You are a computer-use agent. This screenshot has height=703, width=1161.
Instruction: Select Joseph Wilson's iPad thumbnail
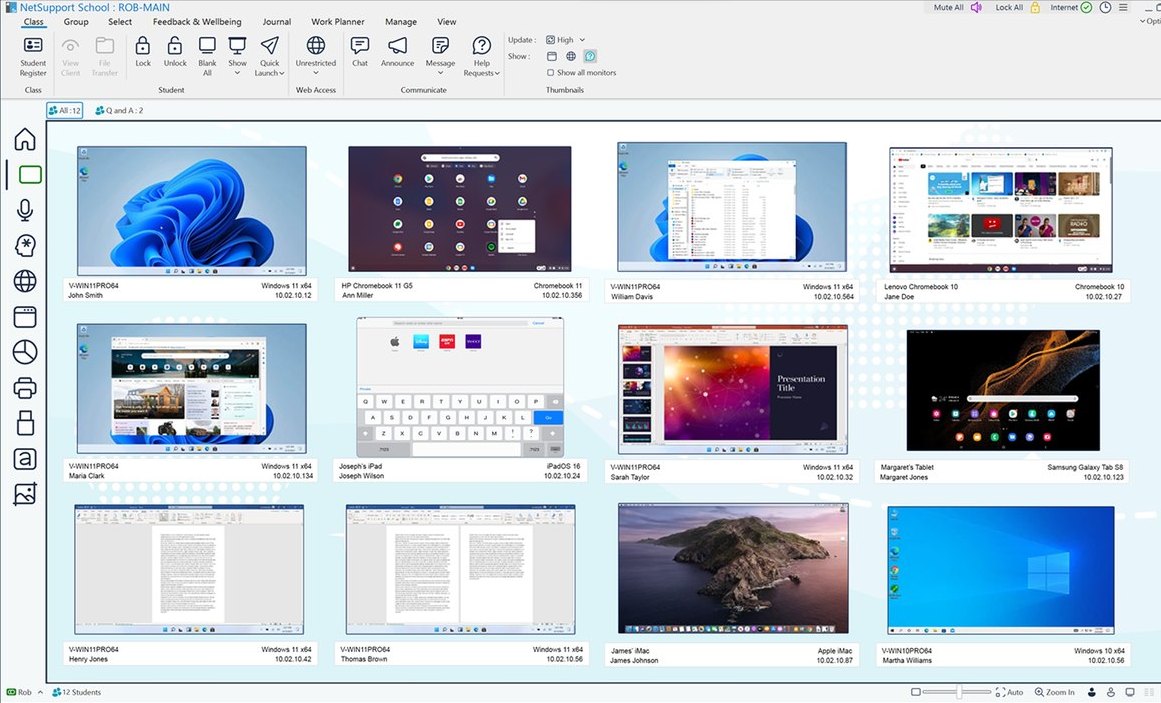click(460, 387)
